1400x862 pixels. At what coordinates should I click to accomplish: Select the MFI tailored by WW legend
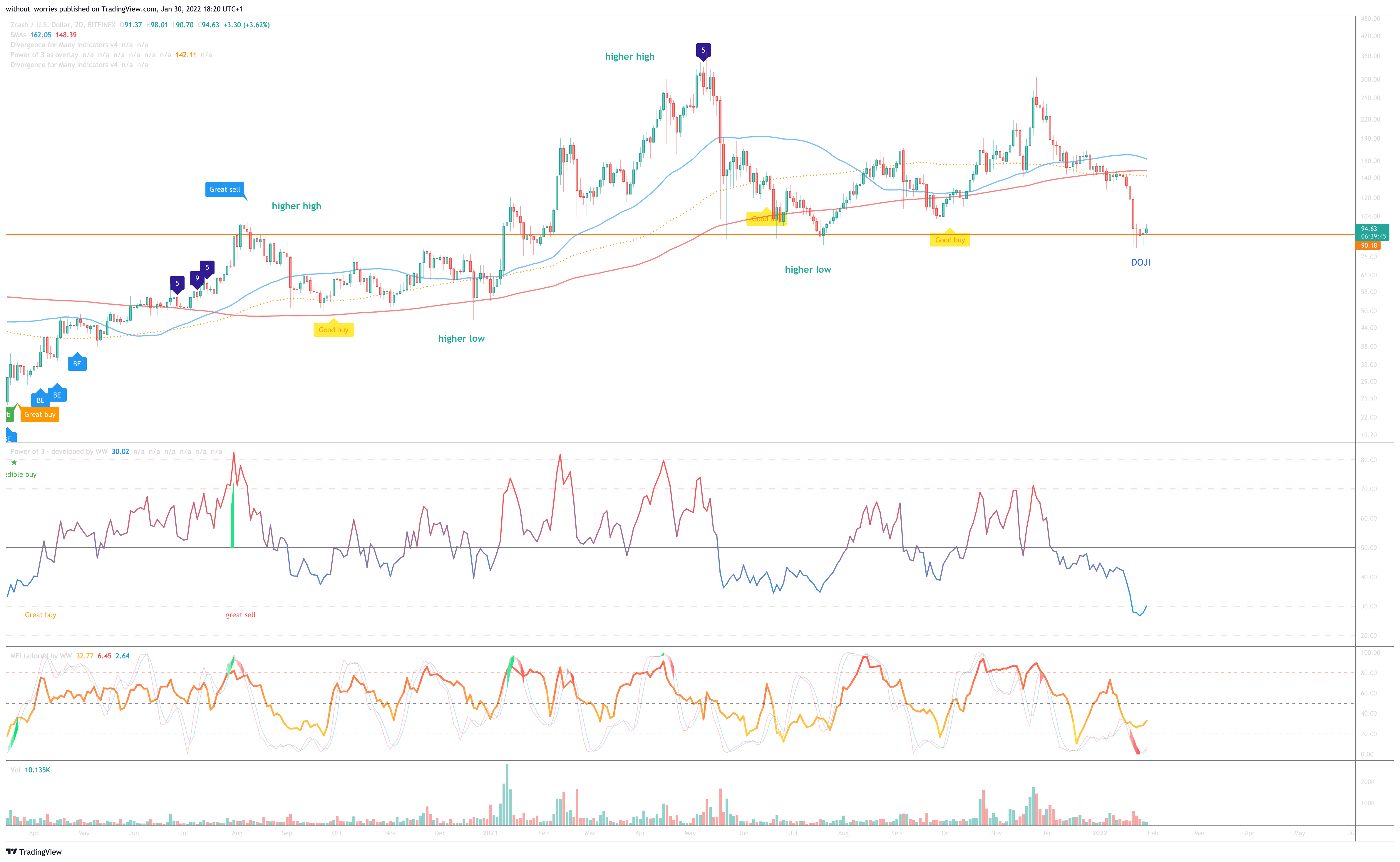coord(41,656)
